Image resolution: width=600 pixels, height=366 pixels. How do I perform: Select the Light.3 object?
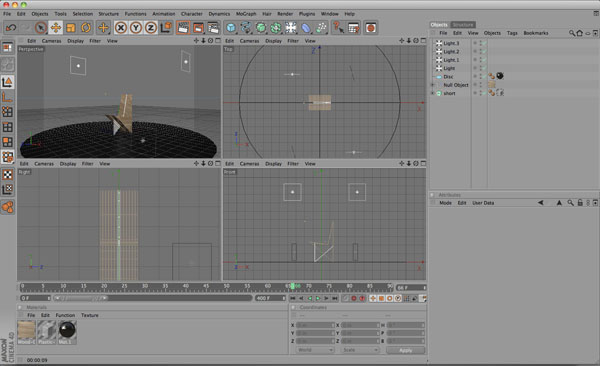(x=451, y=43)
